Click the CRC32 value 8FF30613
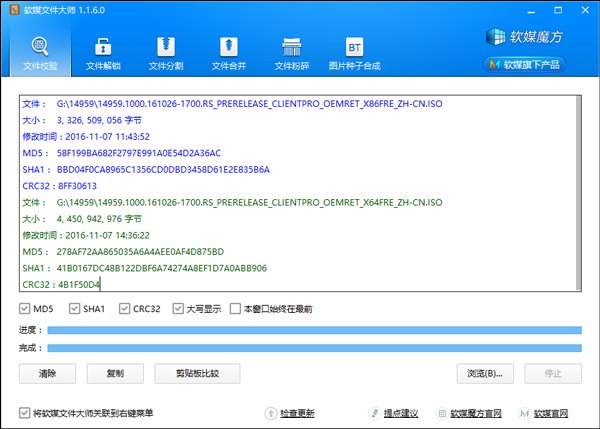This screenshot has height=429, width=600. coord(77,186)
